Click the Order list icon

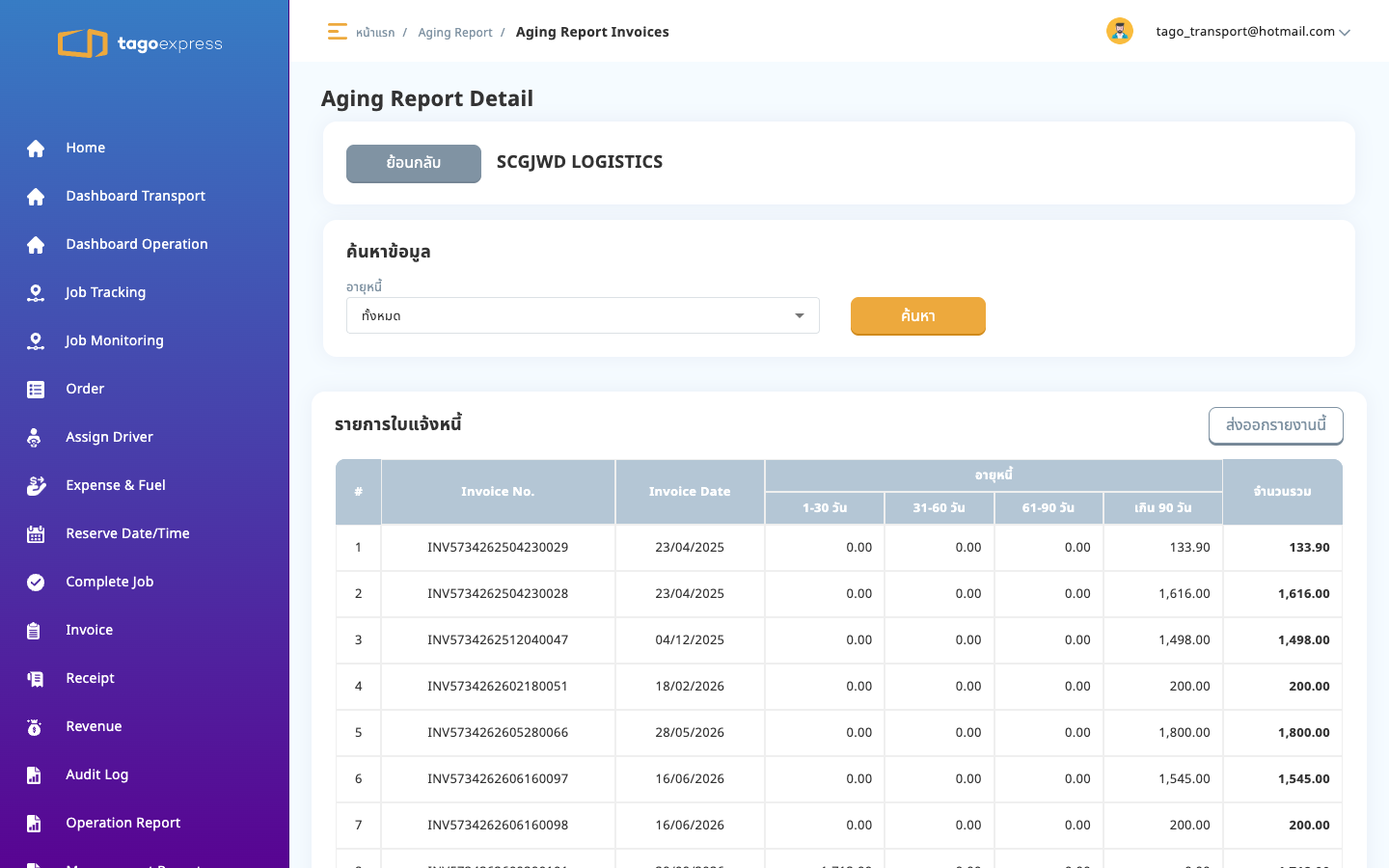[36, 390]
